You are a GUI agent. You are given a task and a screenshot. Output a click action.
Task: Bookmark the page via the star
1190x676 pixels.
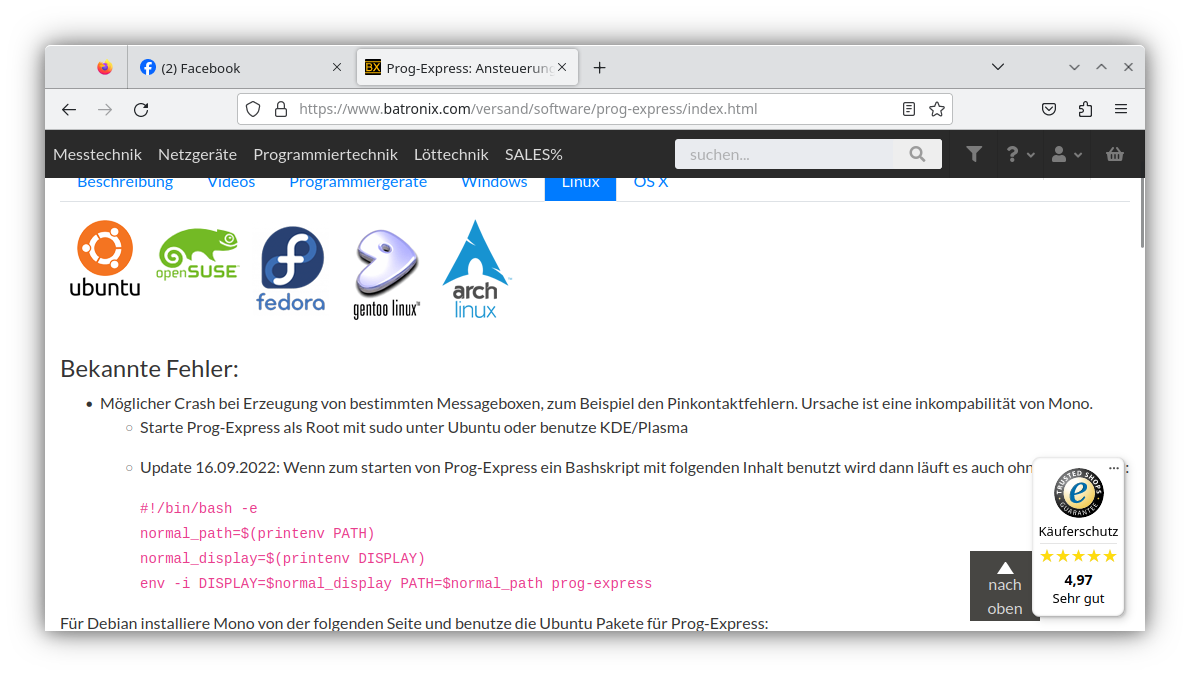[937, 109]
